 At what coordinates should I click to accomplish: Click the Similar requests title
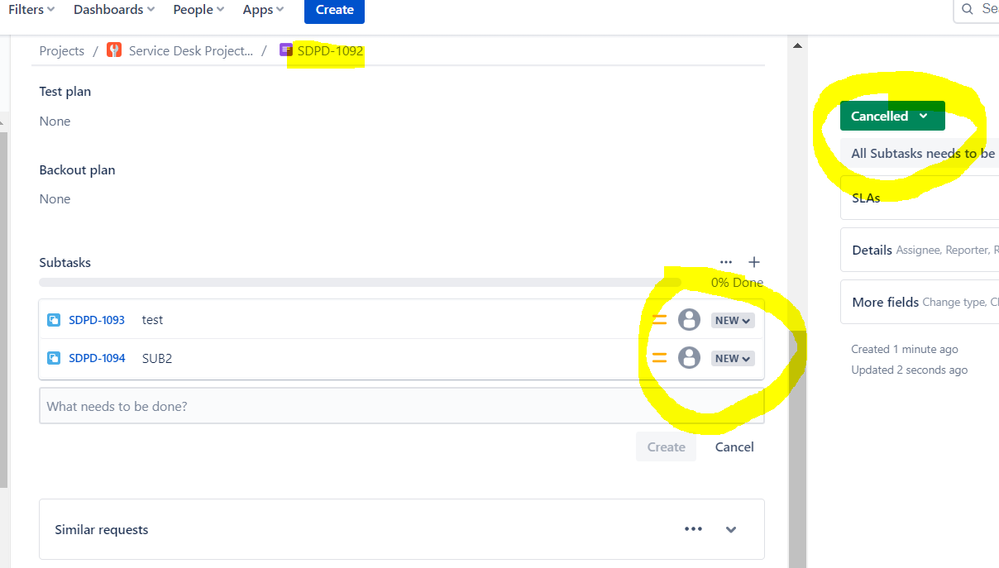click(101, 530)
